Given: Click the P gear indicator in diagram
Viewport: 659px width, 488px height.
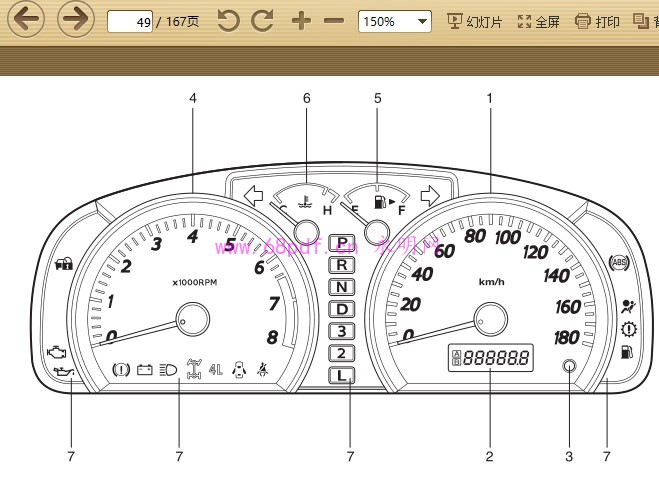Looking at the screenshot, I should point(343,243).
